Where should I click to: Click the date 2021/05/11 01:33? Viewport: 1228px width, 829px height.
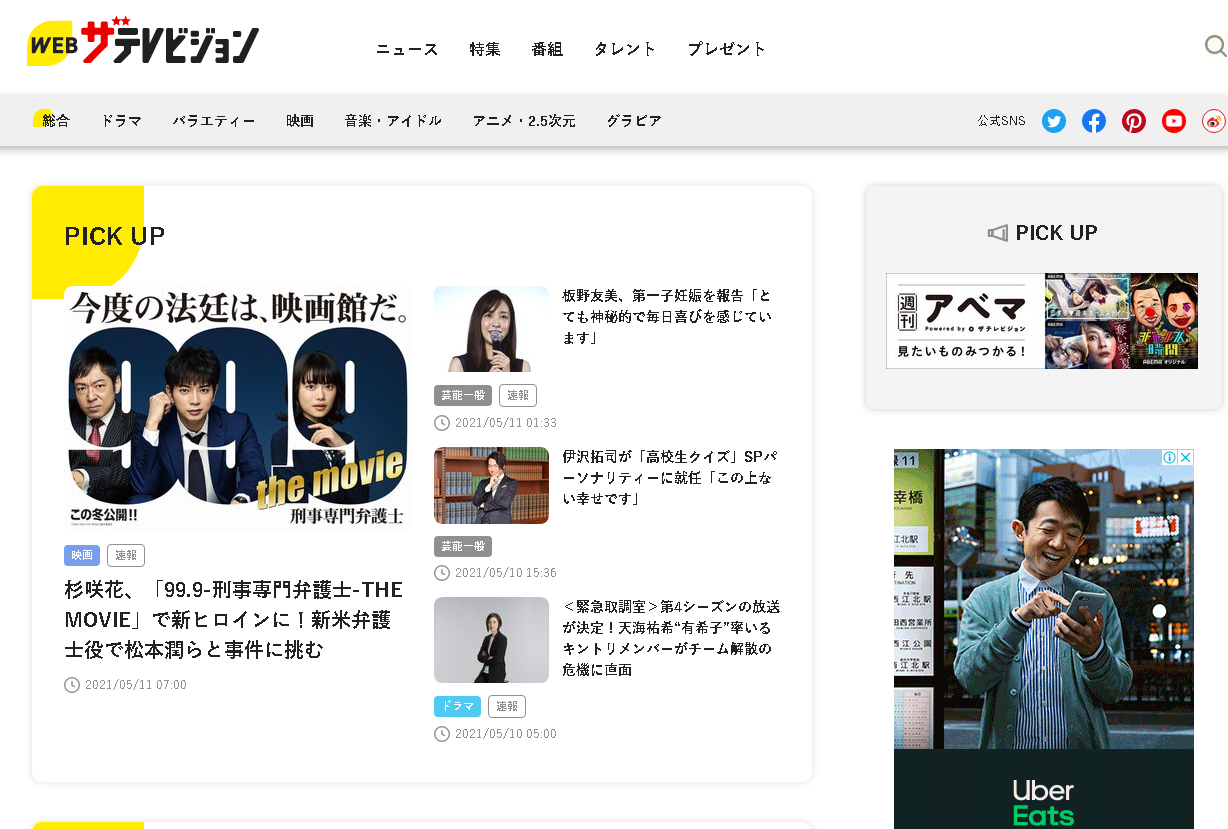tap(506, 423)
